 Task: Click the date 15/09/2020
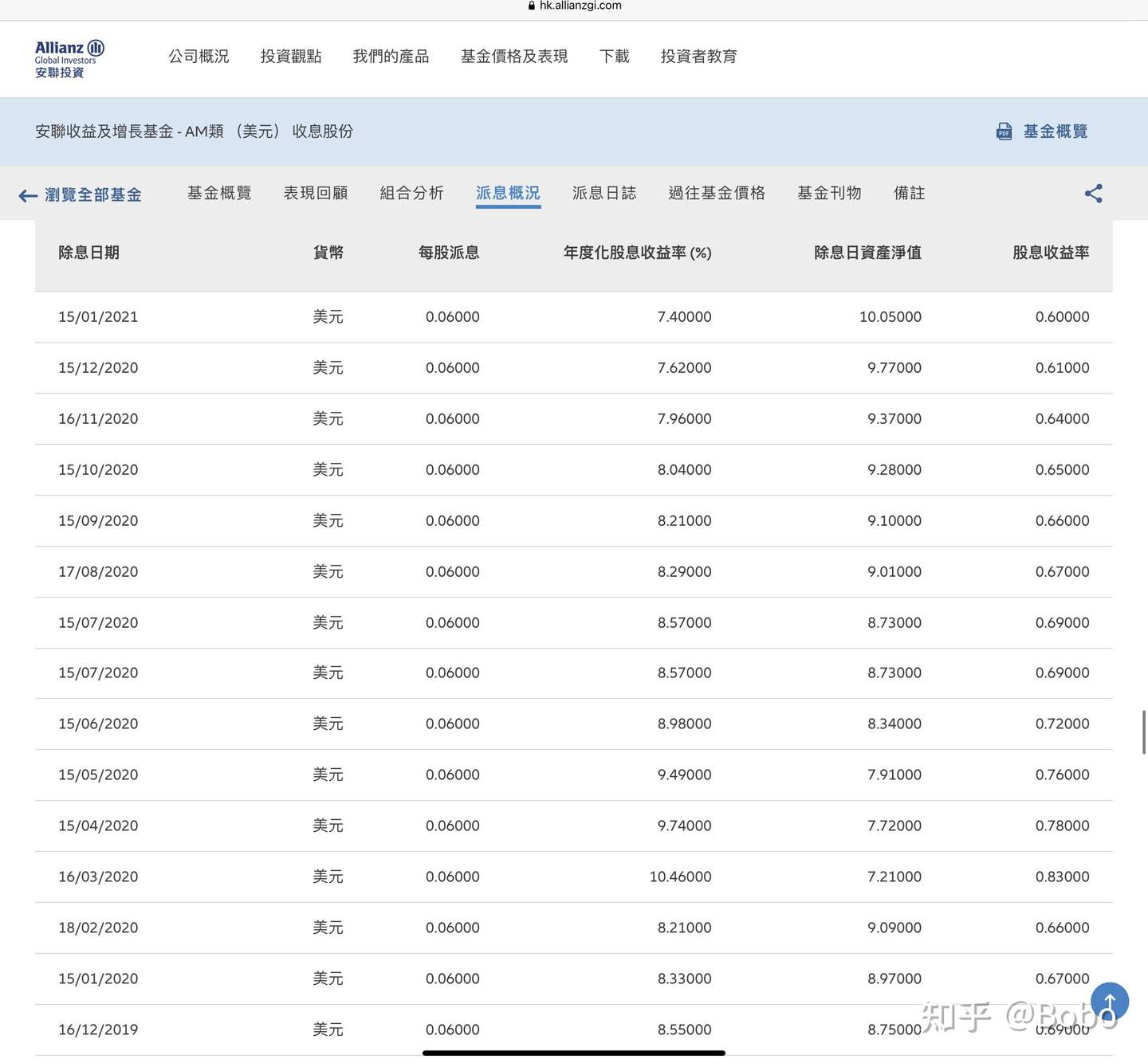click(98, 521)
